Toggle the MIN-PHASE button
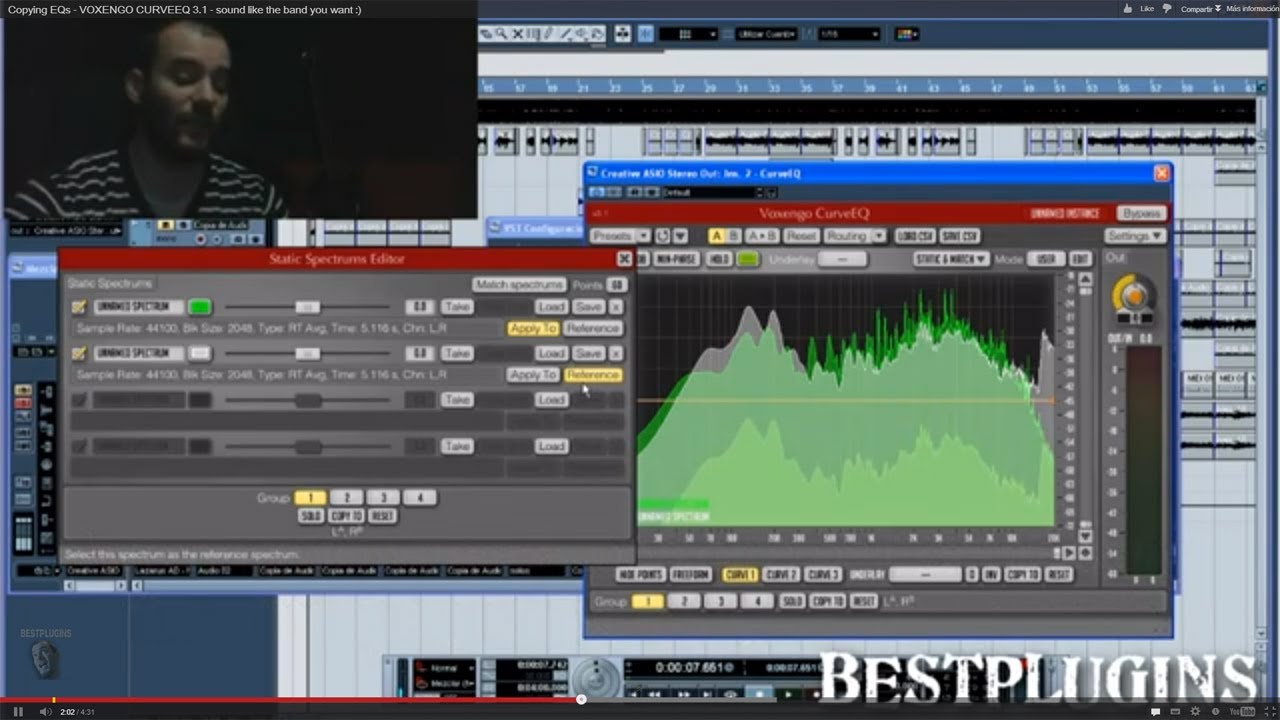1280x720 pixels. tap(678, 259)
